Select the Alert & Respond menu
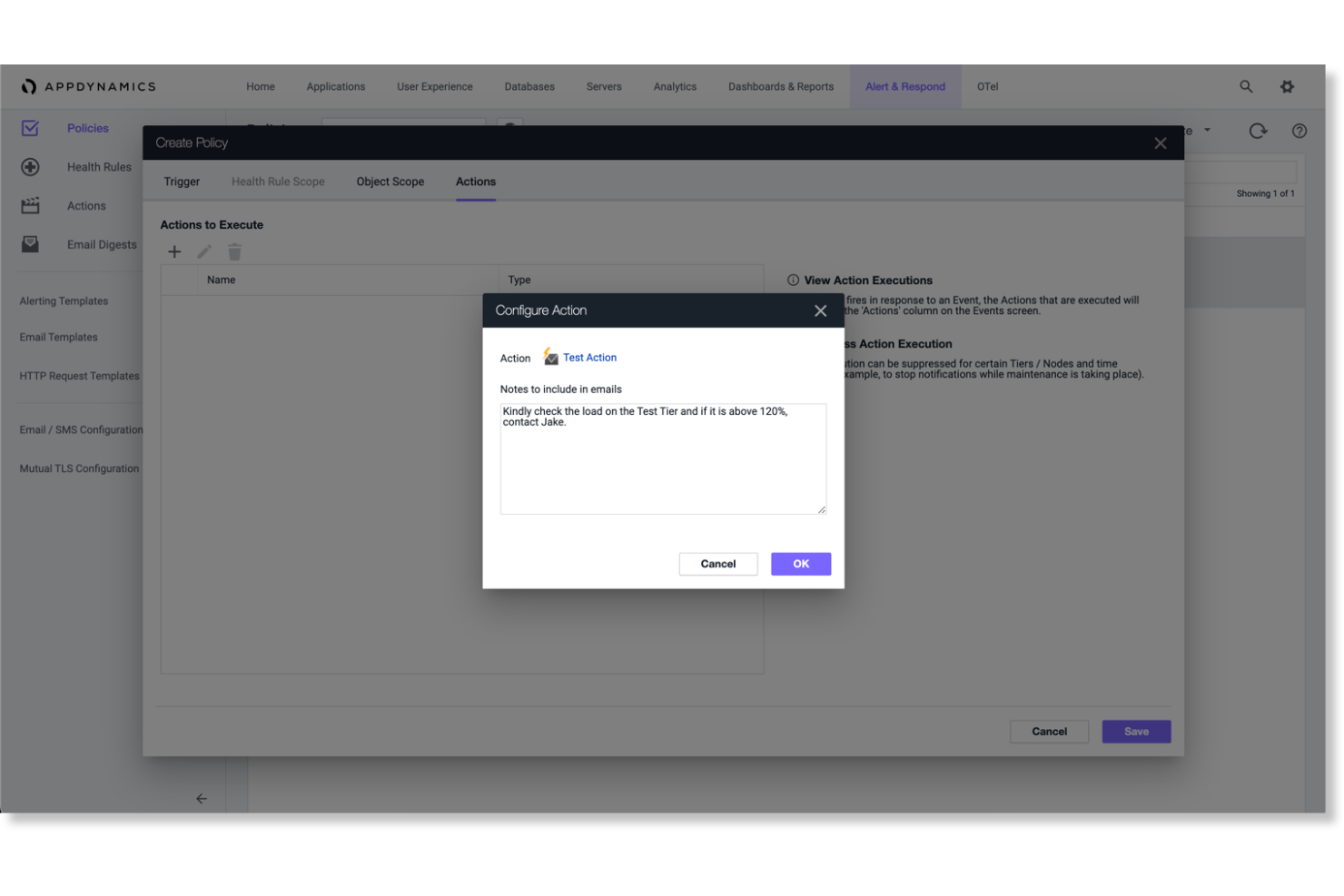The width and height of the screenshot is (1344, 896). 905,87
